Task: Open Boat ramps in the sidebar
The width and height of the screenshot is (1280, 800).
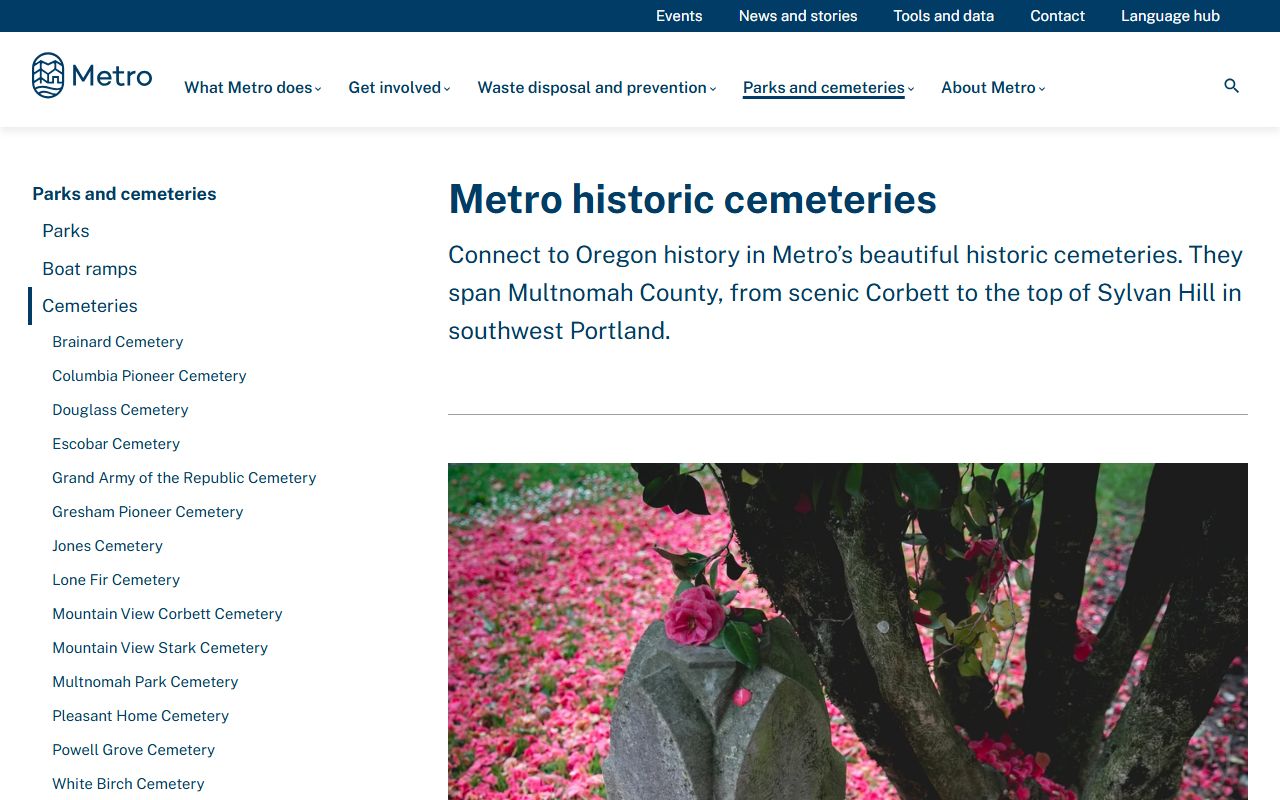Action: pos(89,269)
